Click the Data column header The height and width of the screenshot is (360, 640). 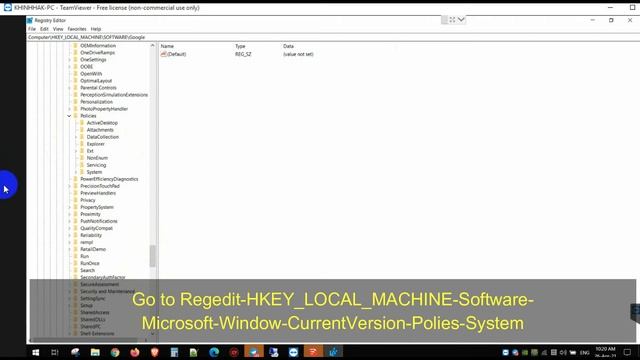(x=288, y=46)
